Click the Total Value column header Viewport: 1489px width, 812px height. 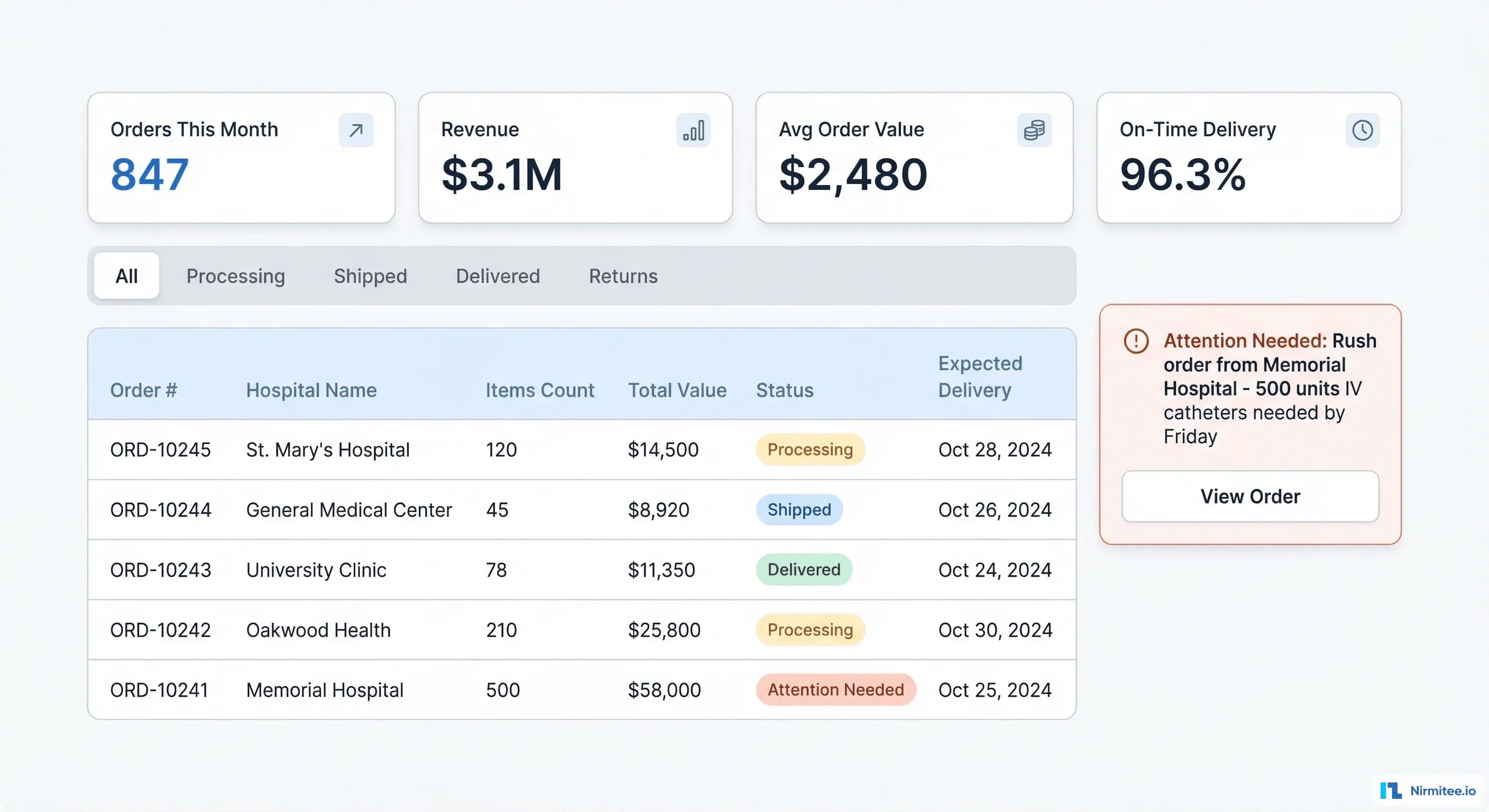(x=677, y=390)
